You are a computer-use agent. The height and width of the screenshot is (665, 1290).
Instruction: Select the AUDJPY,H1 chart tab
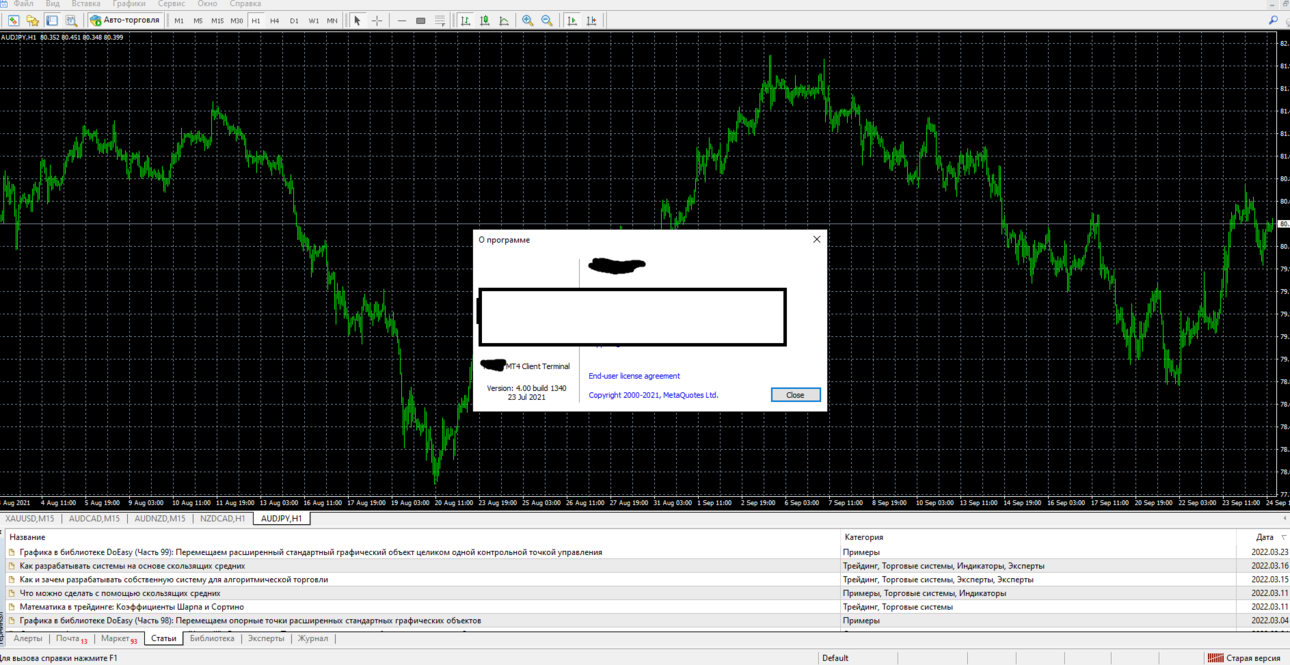point(281,519)
